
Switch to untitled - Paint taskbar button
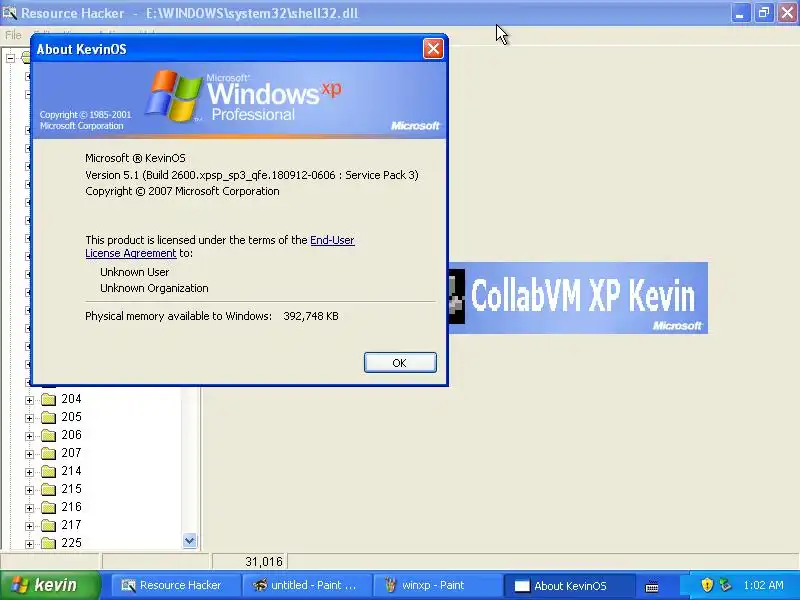click(306, 585)
